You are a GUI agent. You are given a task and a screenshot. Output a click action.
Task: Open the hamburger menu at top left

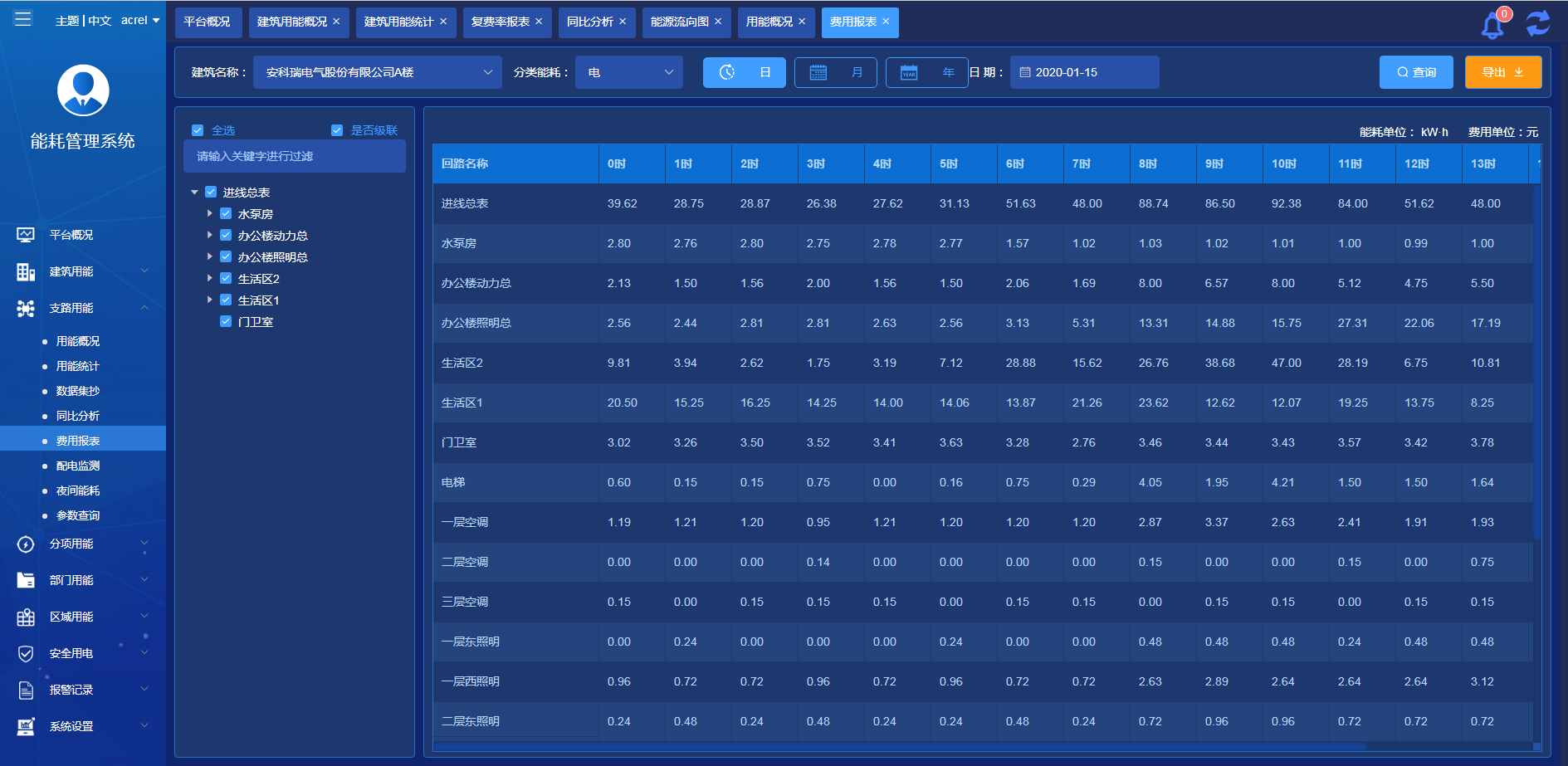(22, 18)
